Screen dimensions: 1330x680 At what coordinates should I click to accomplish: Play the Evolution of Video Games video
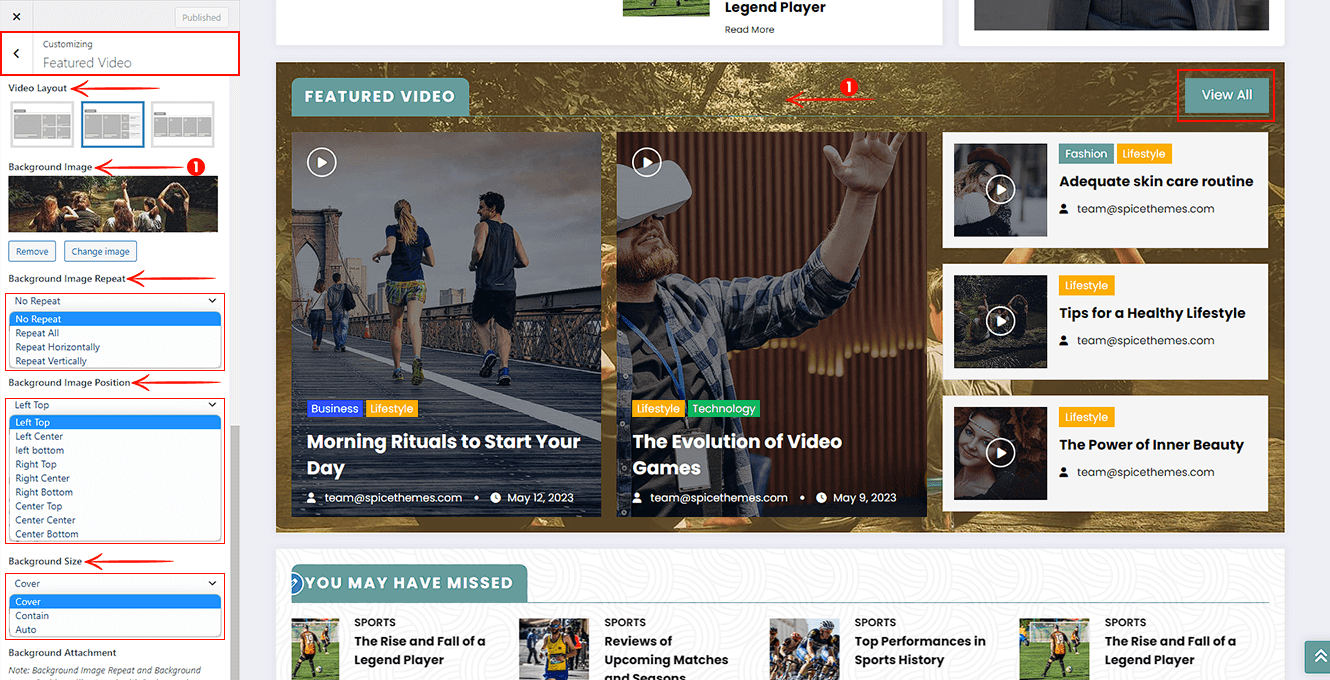647,162
